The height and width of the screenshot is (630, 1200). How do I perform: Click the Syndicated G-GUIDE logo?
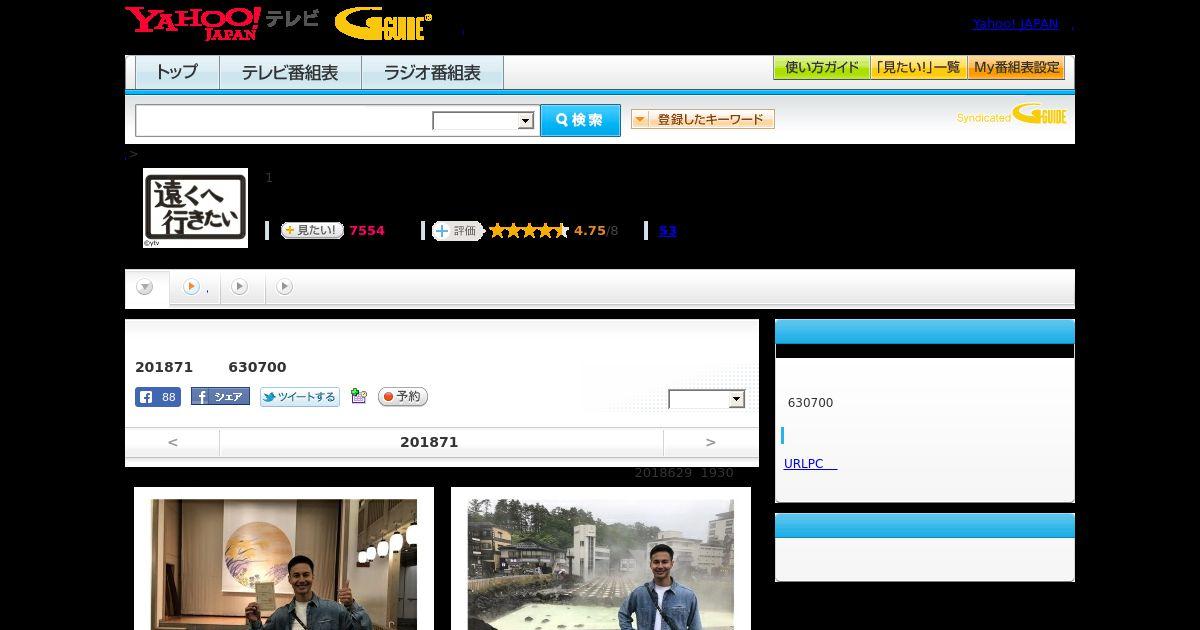[1012, 114]
